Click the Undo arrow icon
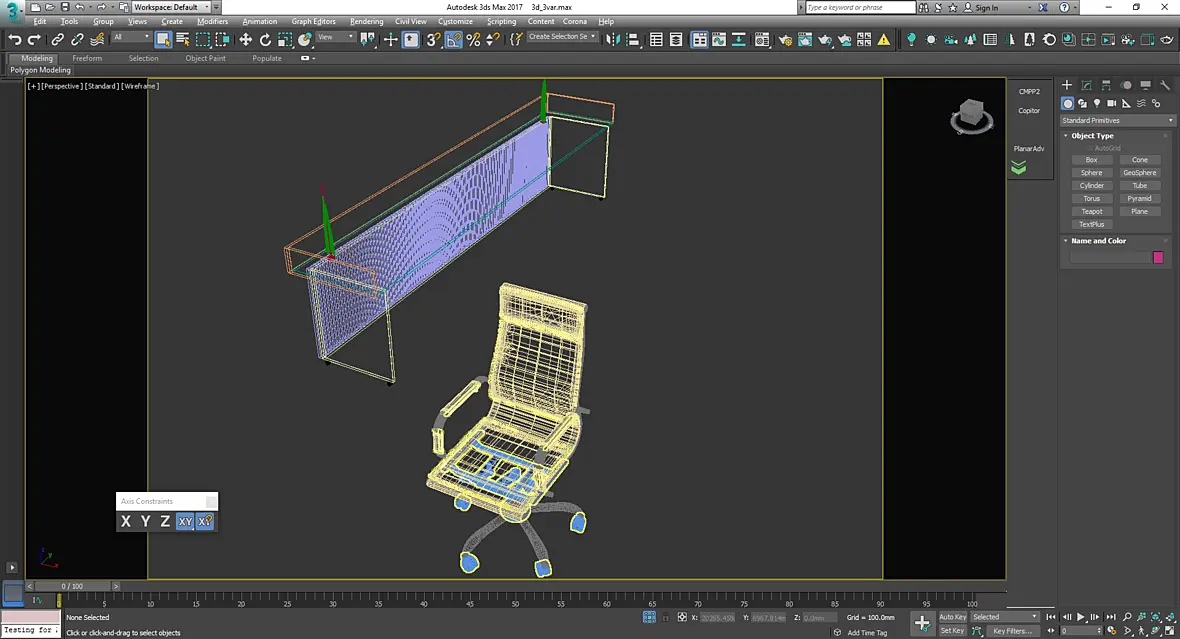 tap(14, 40)
